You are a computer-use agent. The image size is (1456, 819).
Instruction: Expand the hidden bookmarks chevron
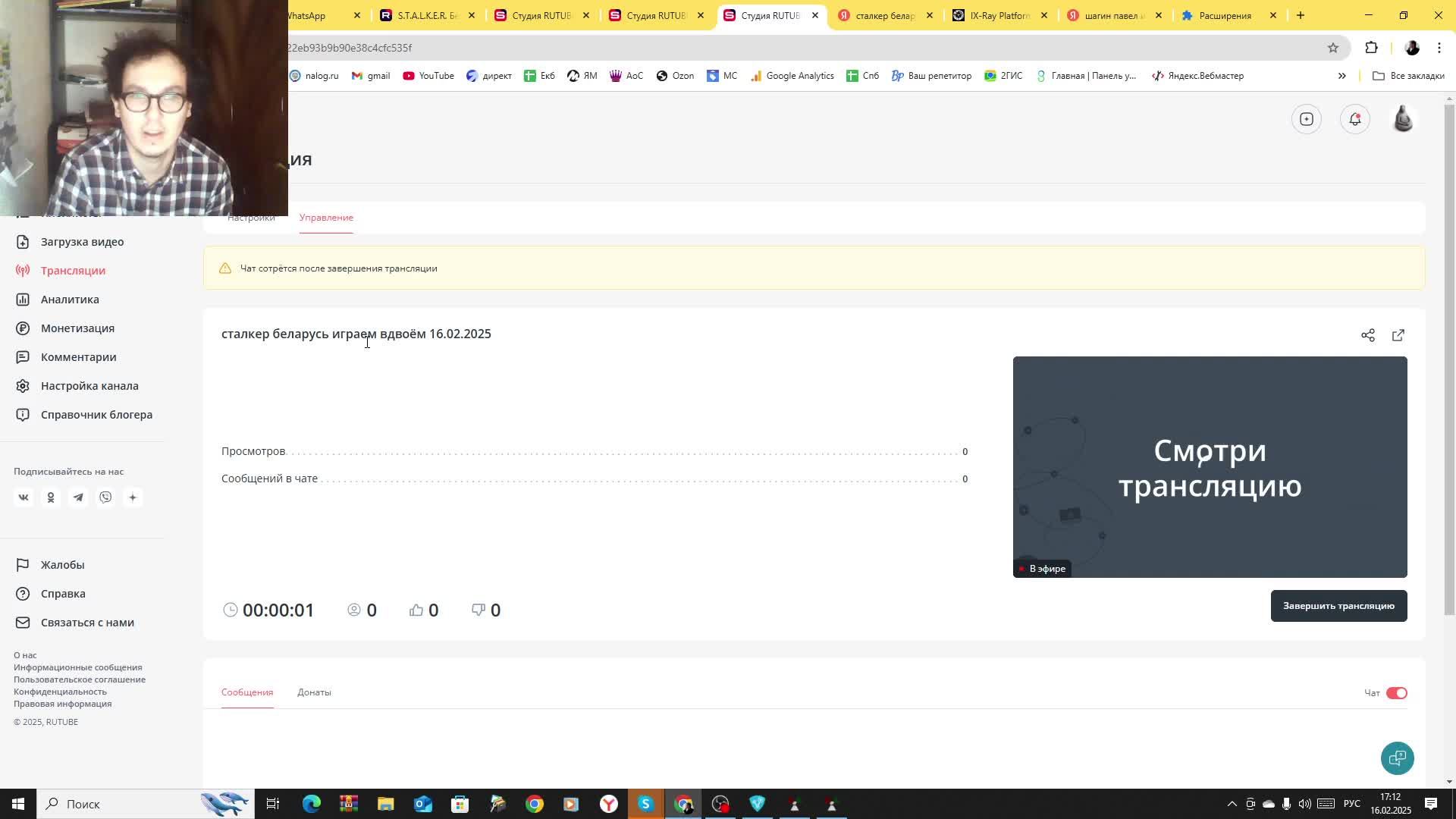pos(1341,76)
